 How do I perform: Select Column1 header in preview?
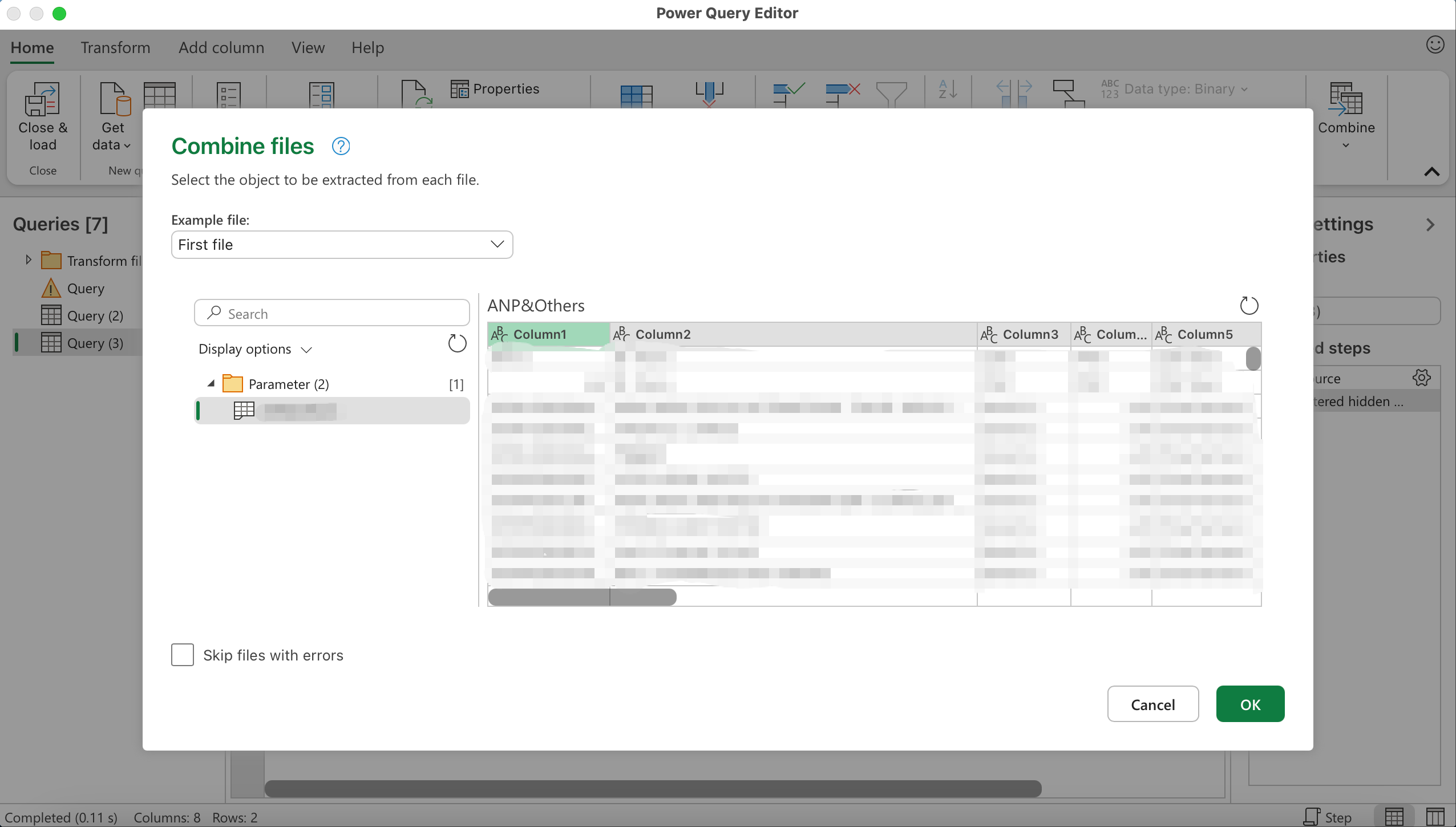[x=549, y=334]
